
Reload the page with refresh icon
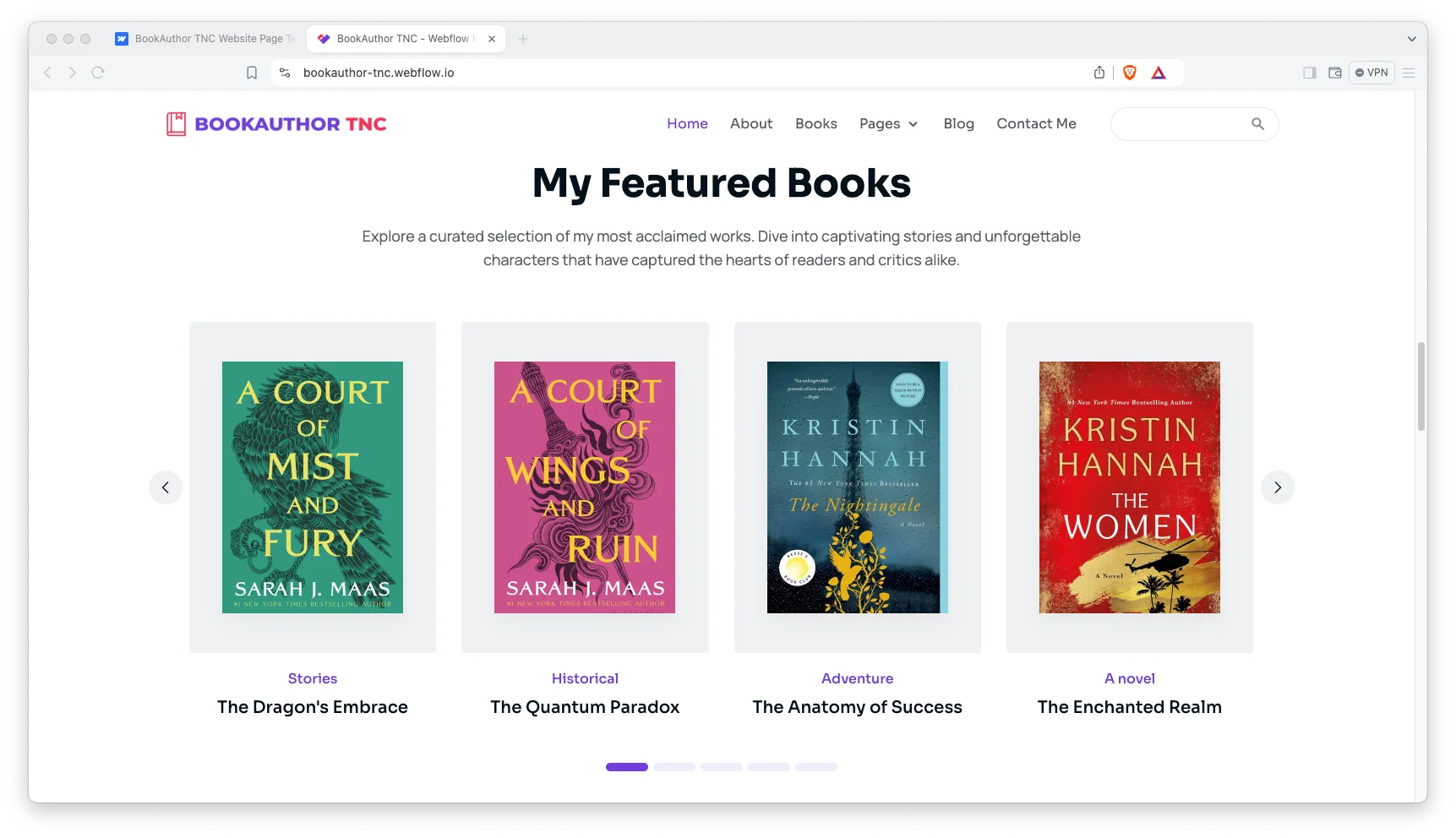pos(98,73)
